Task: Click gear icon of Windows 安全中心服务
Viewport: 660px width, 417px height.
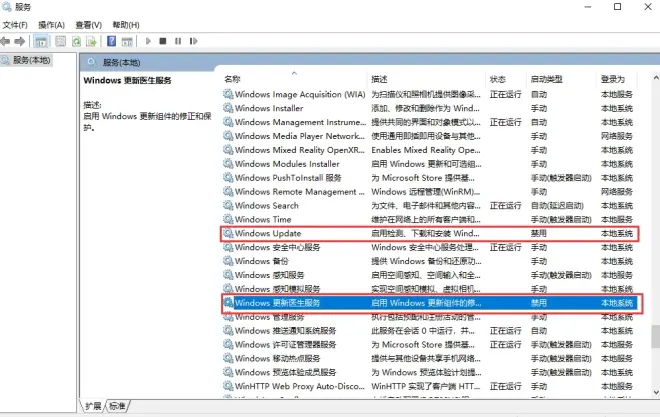Action: (x=228, y=247)
